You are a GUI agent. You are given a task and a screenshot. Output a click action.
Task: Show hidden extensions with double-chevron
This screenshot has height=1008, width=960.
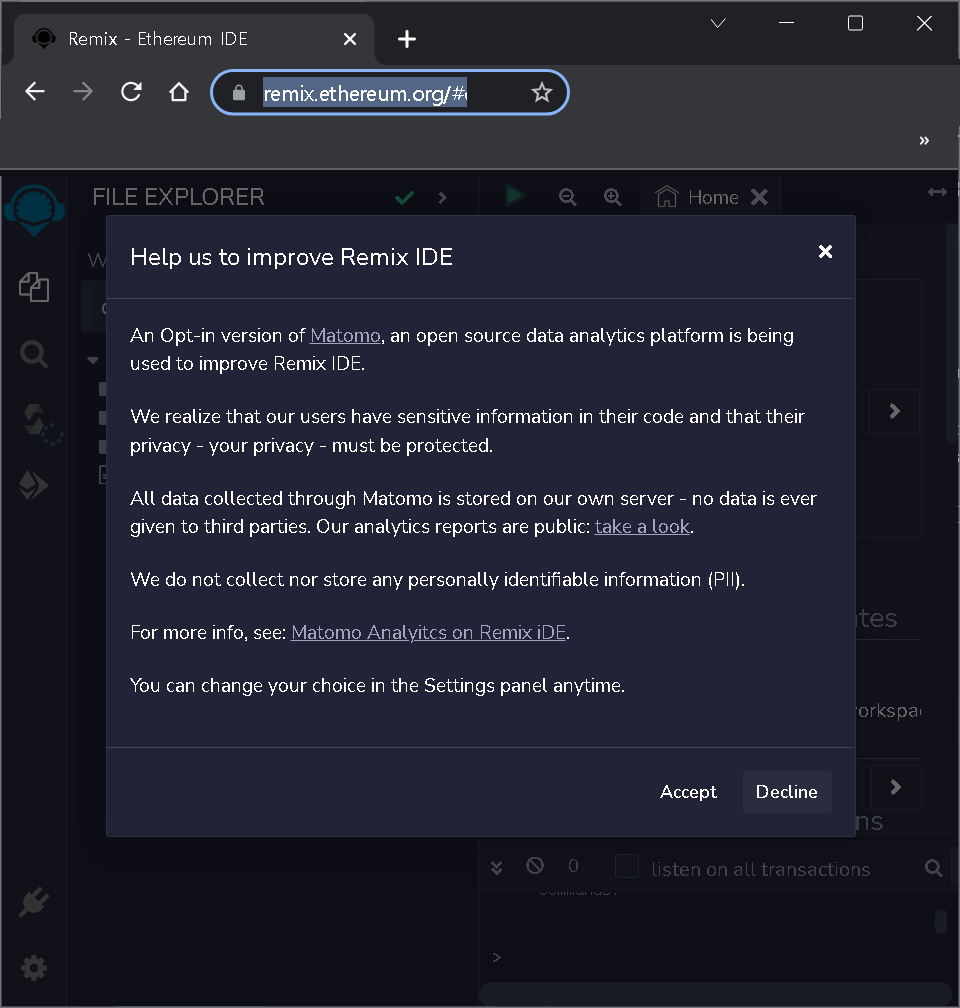coord(924,140)
